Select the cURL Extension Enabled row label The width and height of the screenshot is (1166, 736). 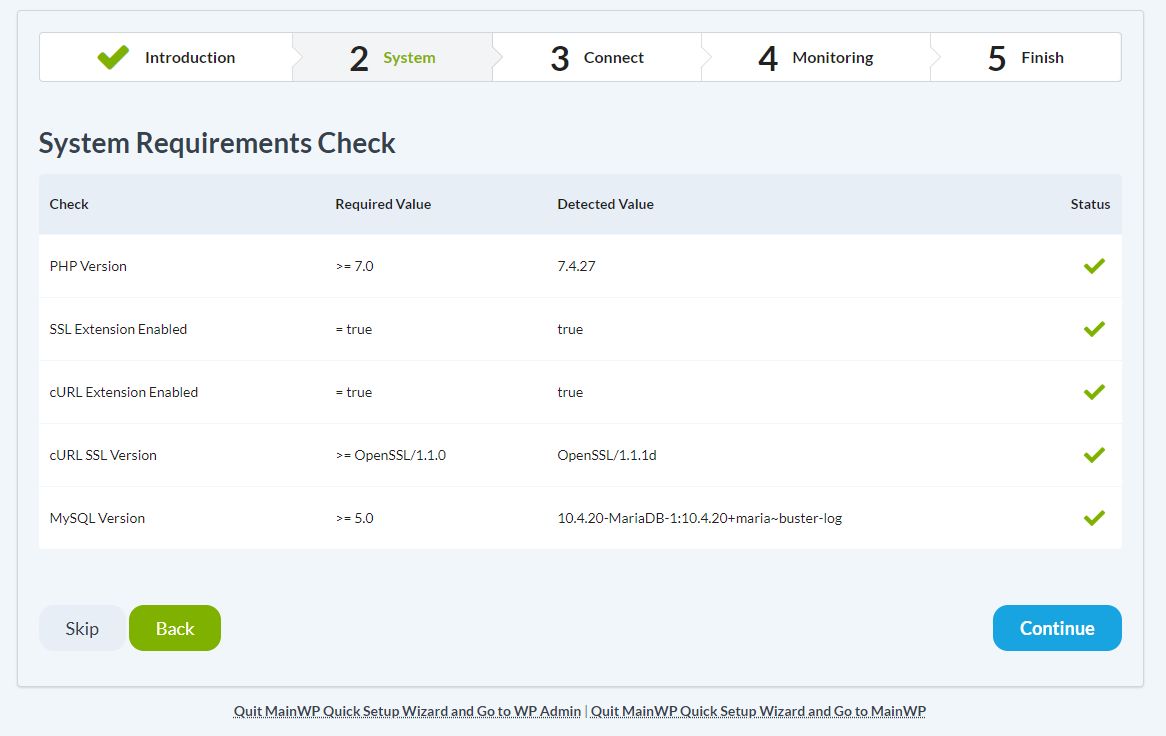(123, 392)
